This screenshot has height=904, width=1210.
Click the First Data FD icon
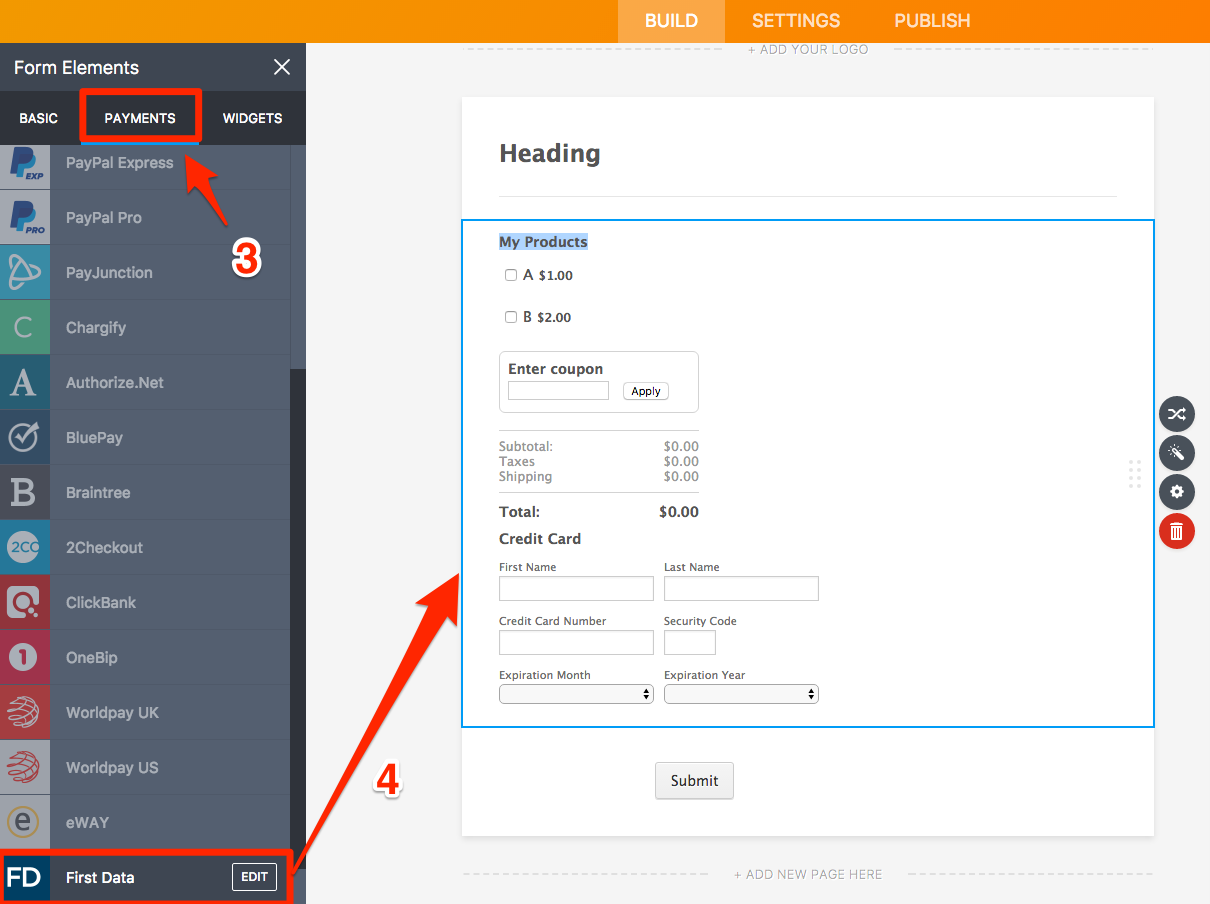click(x=25, y=877)
